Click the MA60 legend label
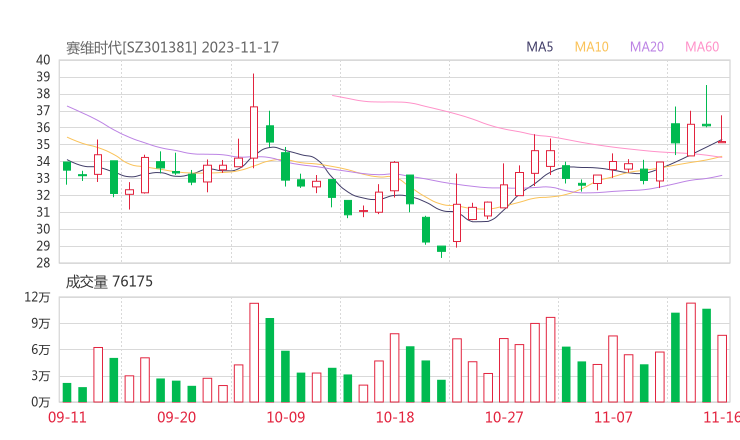740x440 pixels. (x=702, y=47)
